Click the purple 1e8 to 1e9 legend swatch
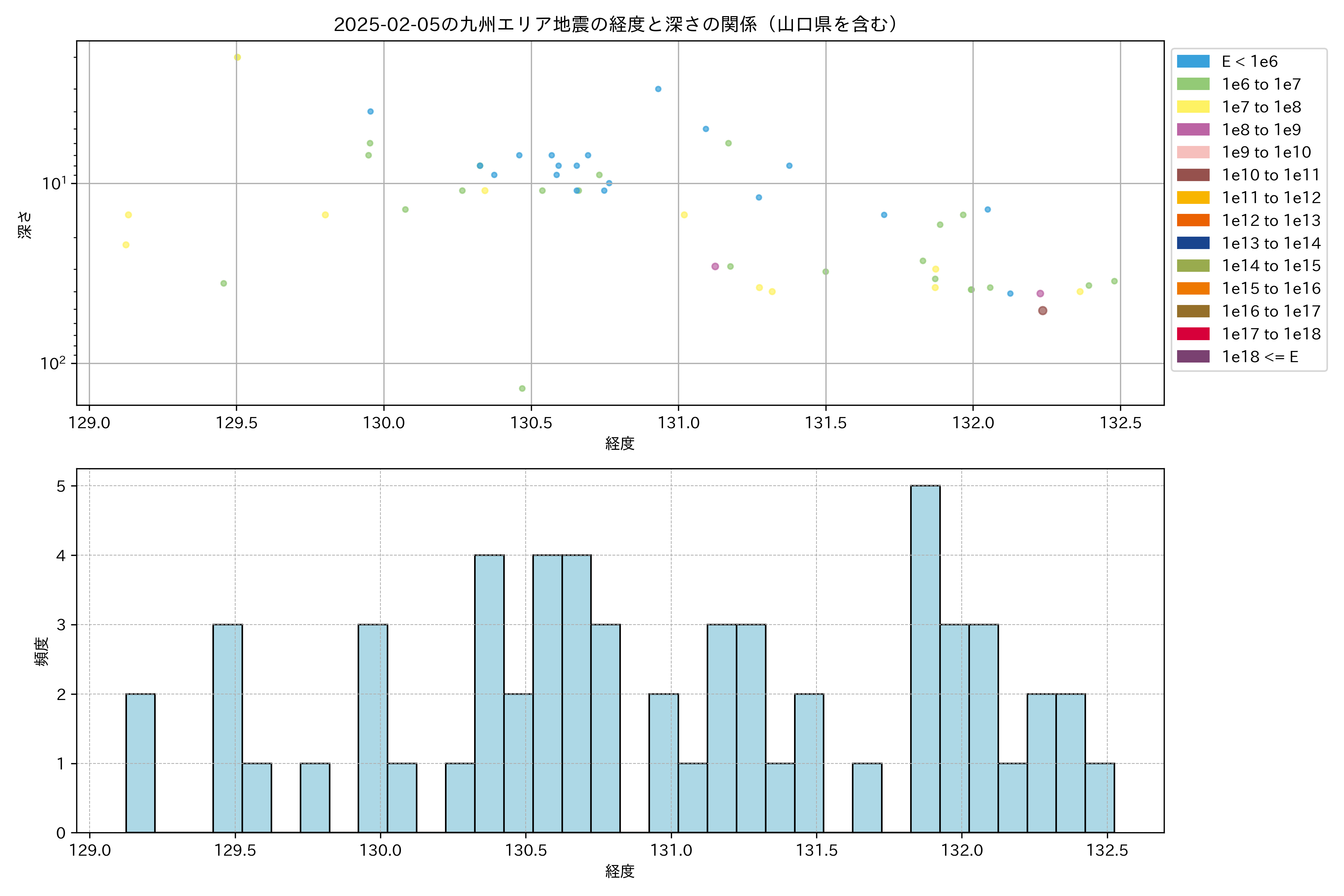 pyautogui.click(x=1193, y=130)
